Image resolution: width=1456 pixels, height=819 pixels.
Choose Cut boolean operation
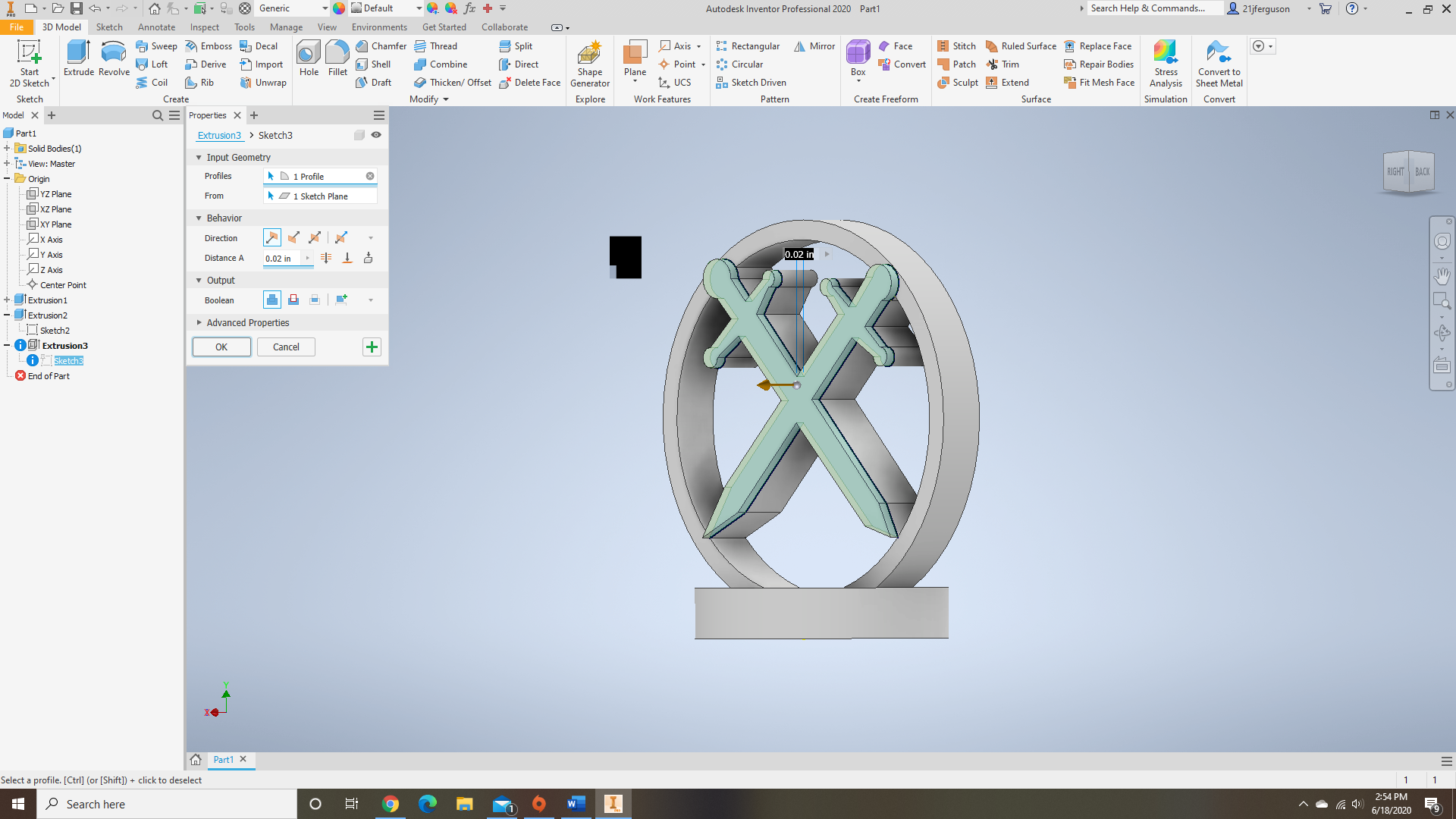[293, 300]
